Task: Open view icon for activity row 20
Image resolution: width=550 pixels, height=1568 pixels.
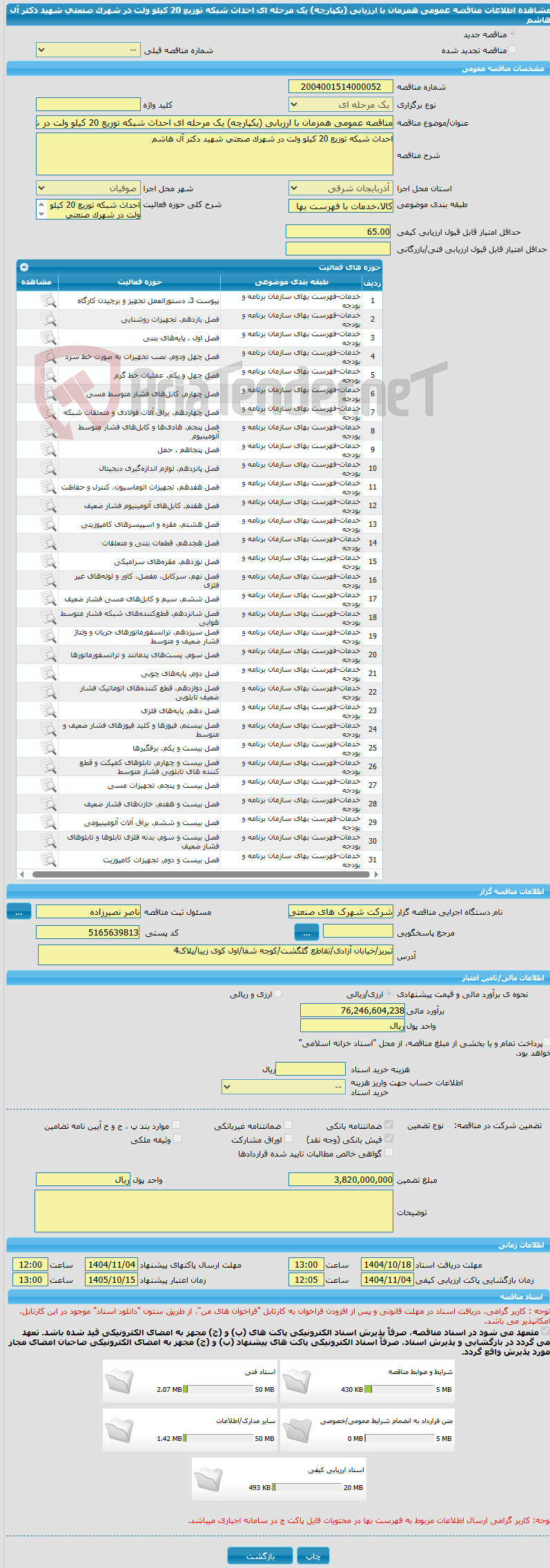Action: click(x=48, y=654)
